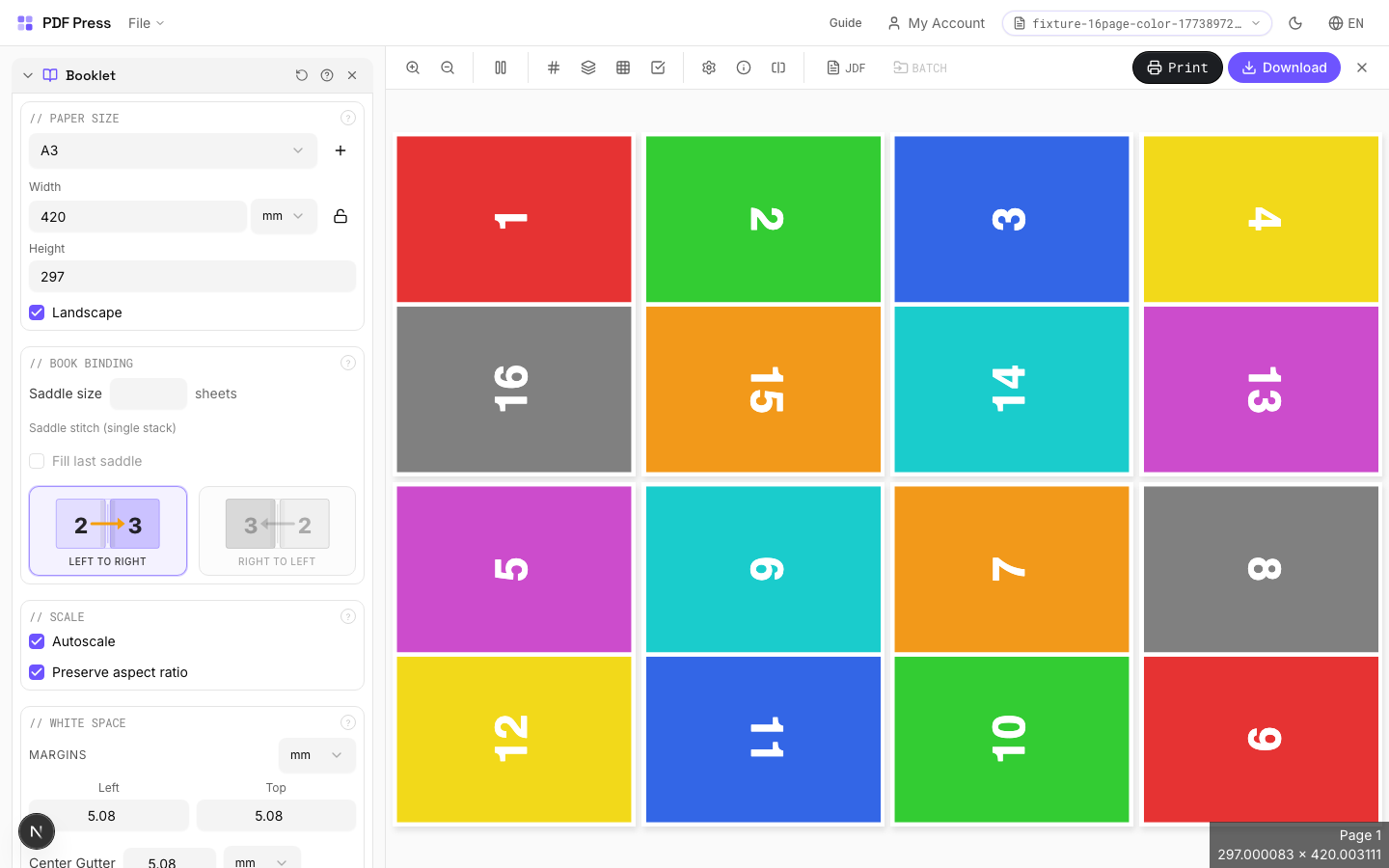Collapse the Booklet panel with its chevron
The width and height of the screenshot is (1389, 868).
(x=28, y=74)
